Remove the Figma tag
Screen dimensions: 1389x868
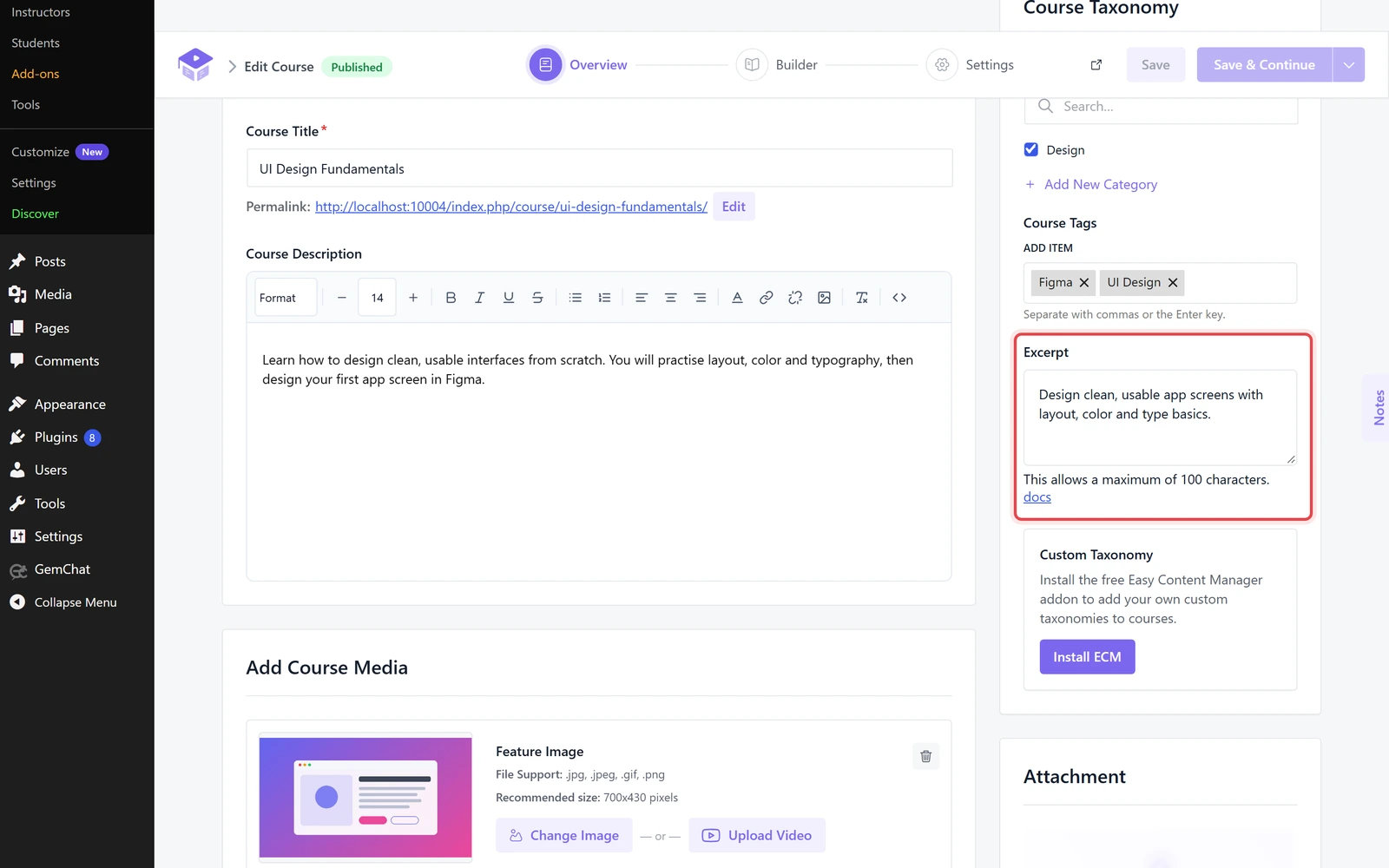(x=1084, y=283)
